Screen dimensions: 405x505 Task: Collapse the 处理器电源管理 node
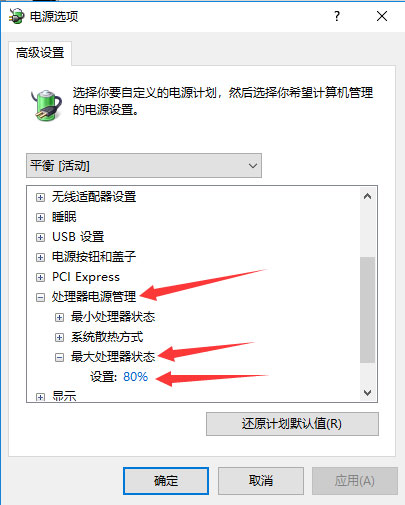(x=40, y=297)
